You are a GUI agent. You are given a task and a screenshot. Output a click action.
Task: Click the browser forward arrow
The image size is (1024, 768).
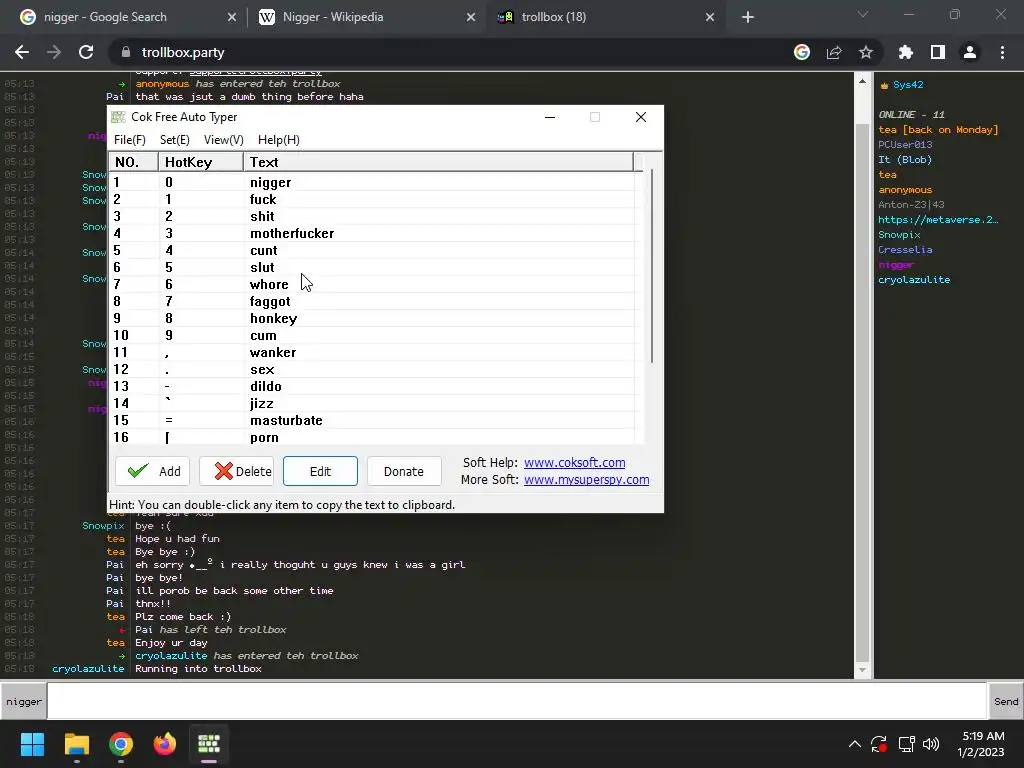[x=54, y=52]
